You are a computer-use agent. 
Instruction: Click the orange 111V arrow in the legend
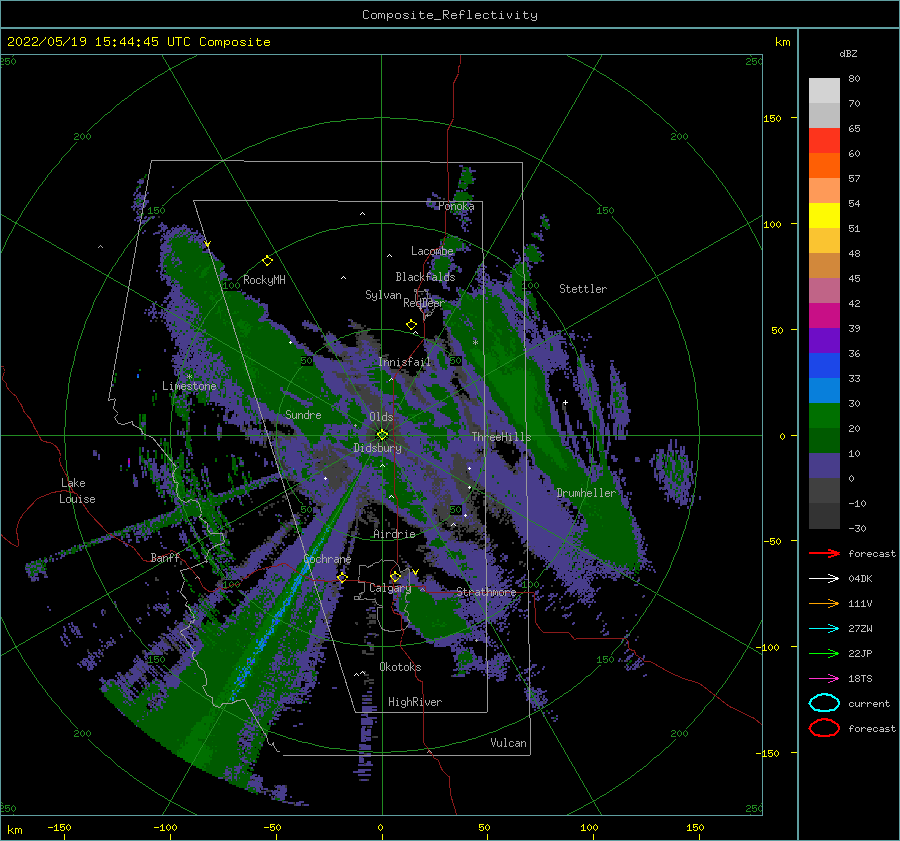click(x=824, y=603)
